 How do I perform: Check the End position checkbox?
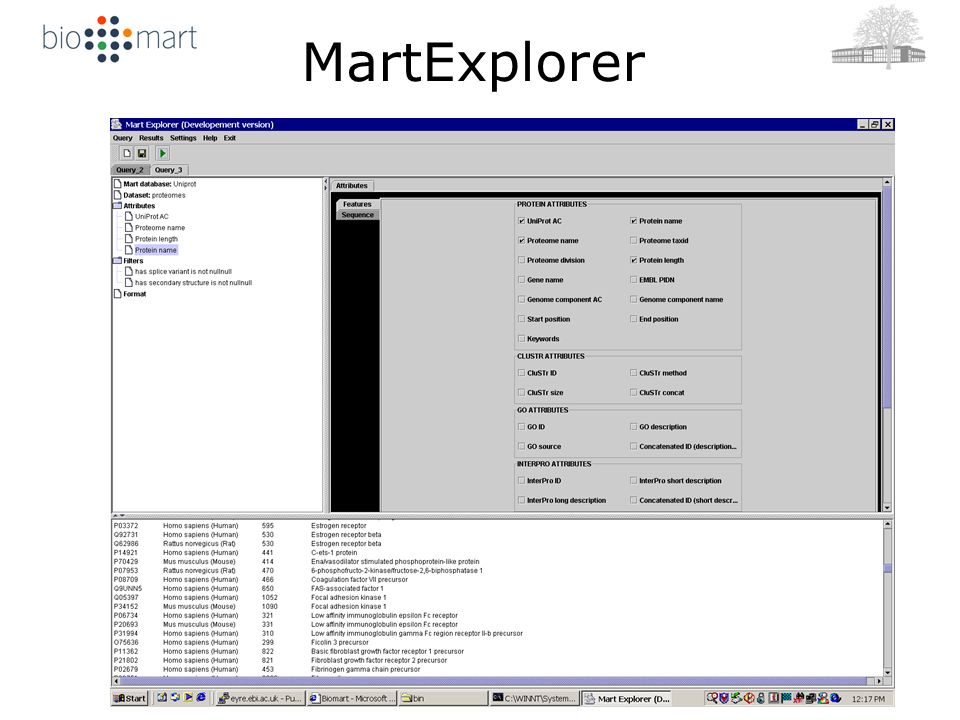(634, 319)
